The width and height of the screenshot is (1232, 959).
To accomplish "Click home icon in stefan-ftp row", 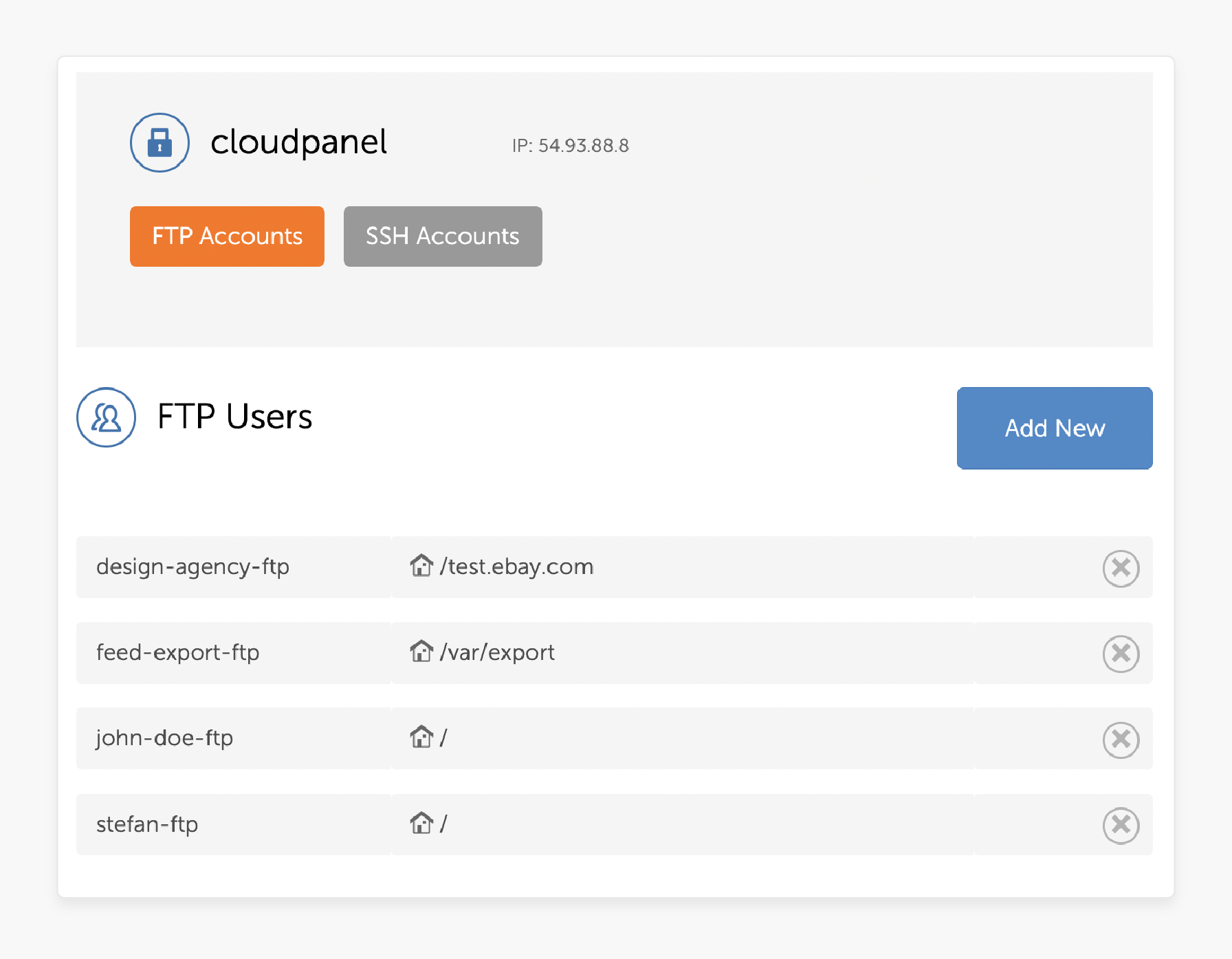I will pyautogui.click(x=421, y=822).
